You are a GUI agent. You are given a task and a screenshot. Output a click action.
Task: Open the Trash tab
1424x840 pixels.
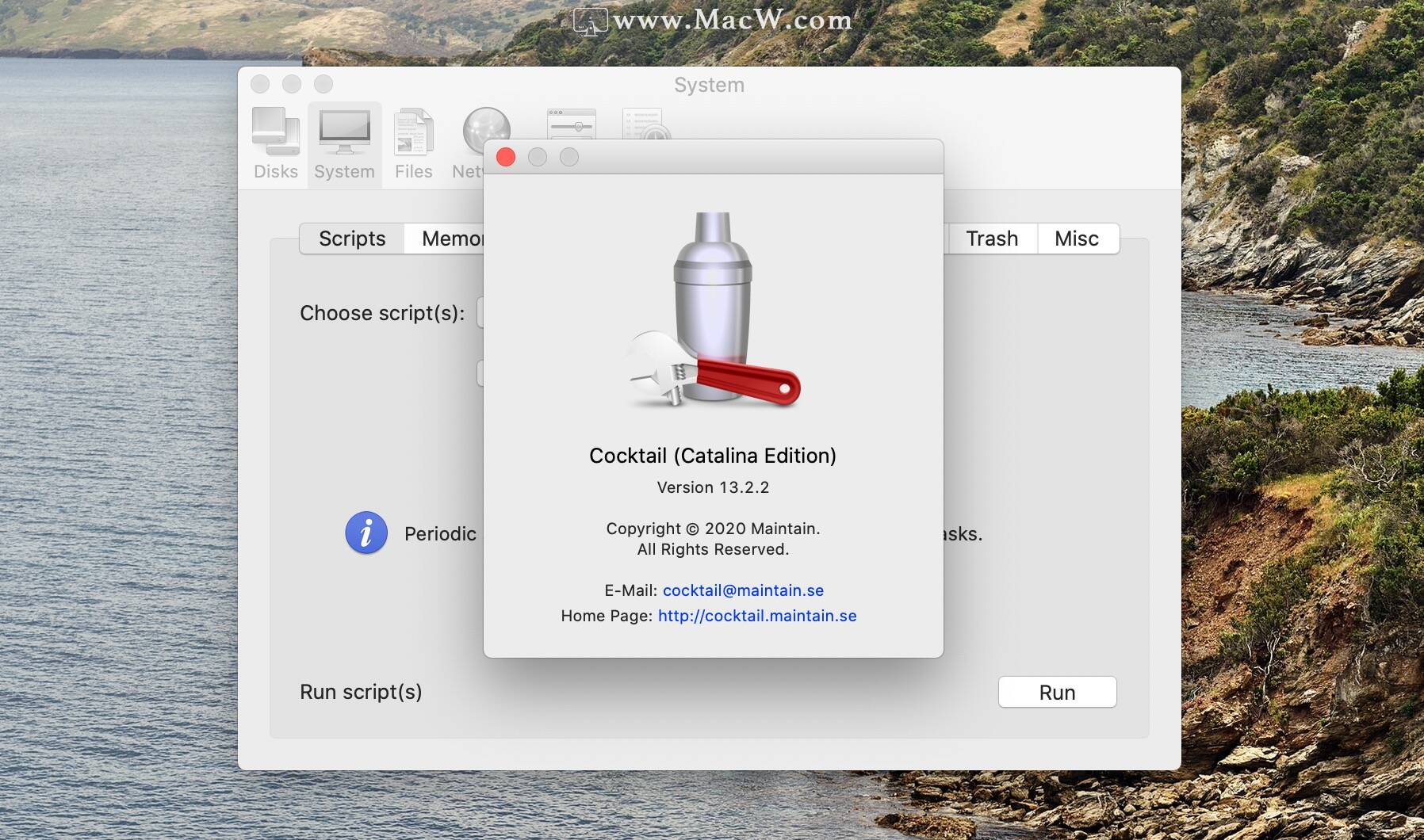click(x=992, y=239)
